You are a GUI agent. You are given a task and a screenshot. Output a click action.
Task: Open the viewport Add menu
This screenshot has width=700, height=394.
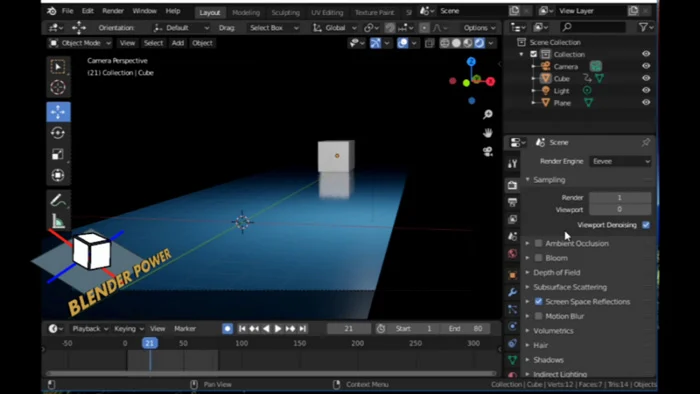[178, 43]
